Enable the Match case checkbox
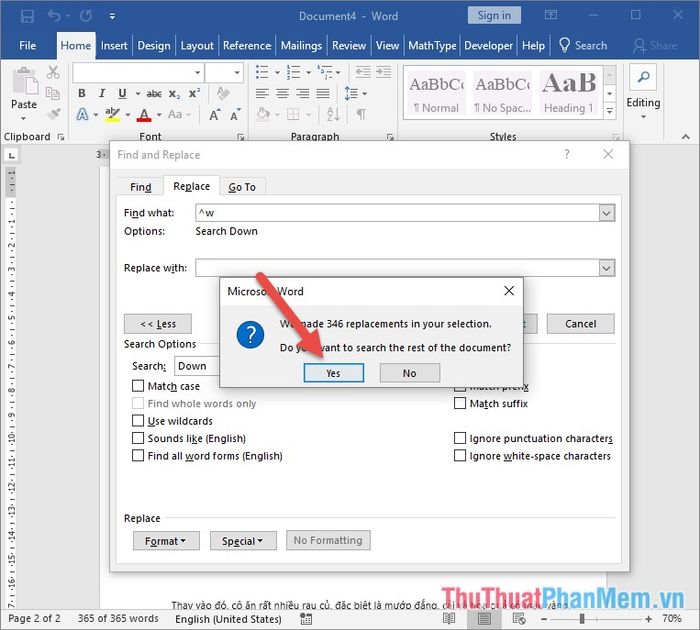This screenshot has width=700, height=630. coord(138,385)
